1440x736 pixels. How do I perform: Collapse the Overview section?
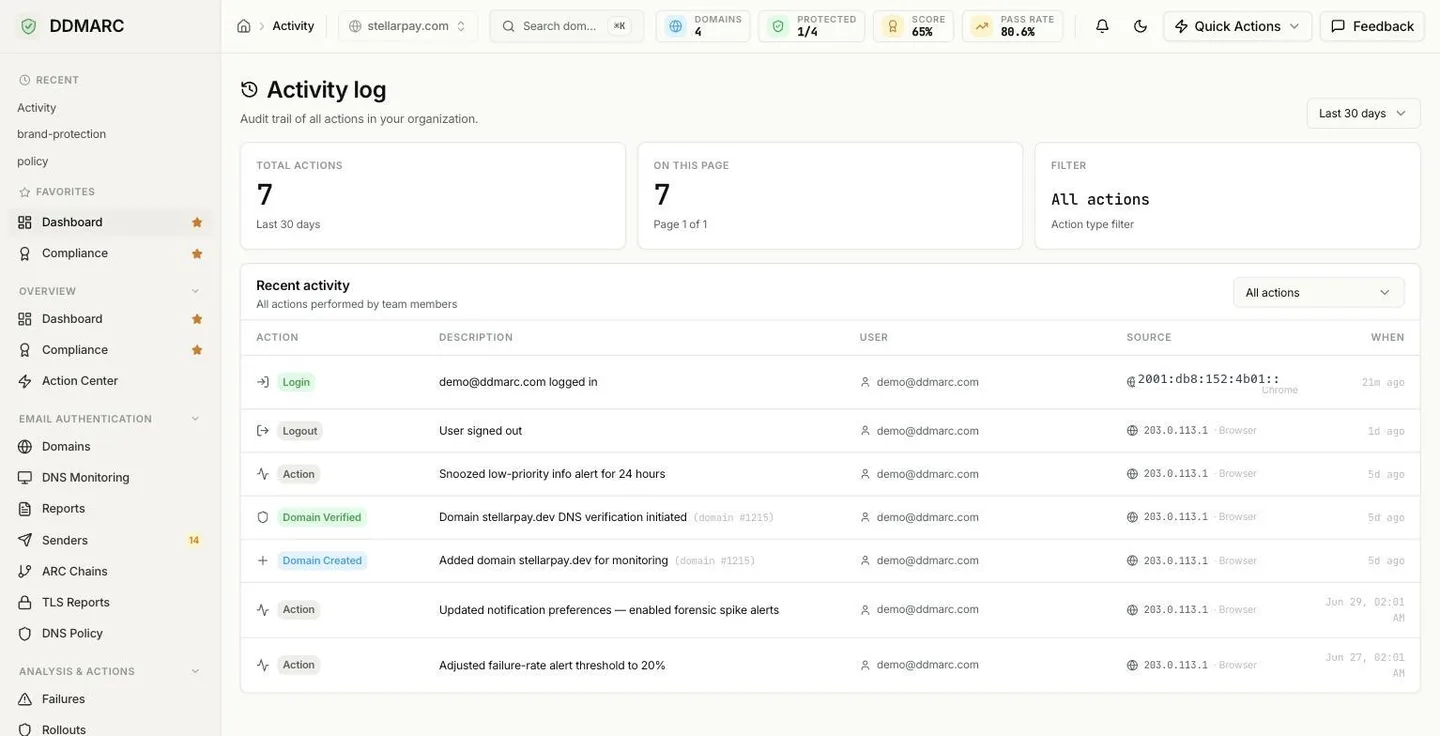[x=195, y=291]
